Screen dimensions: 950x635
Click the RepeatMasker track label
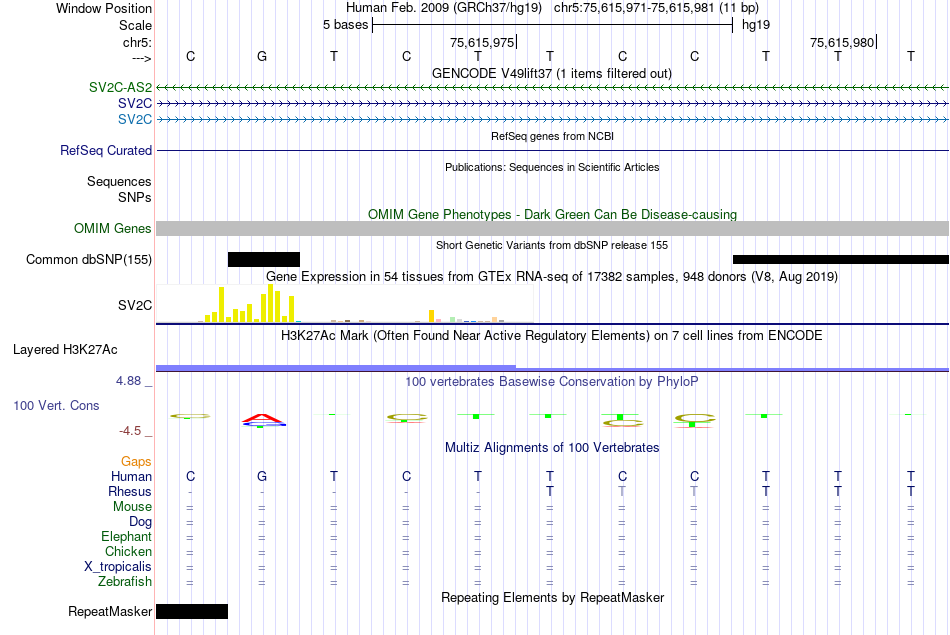(110, 611)
